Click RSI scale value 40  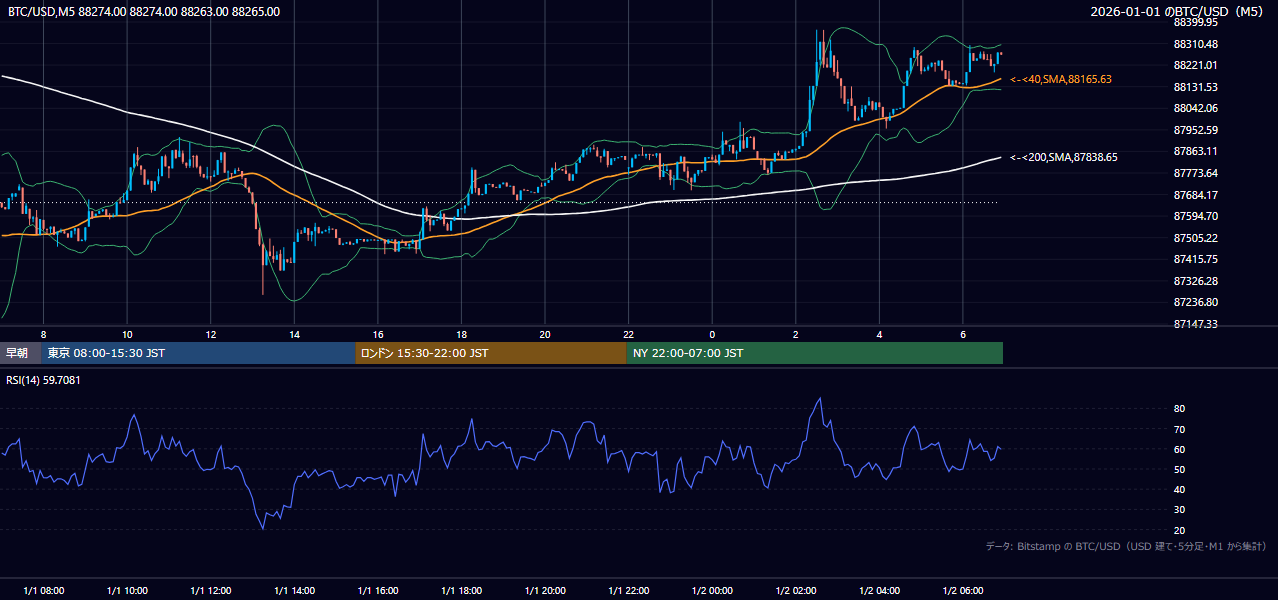1179,489
